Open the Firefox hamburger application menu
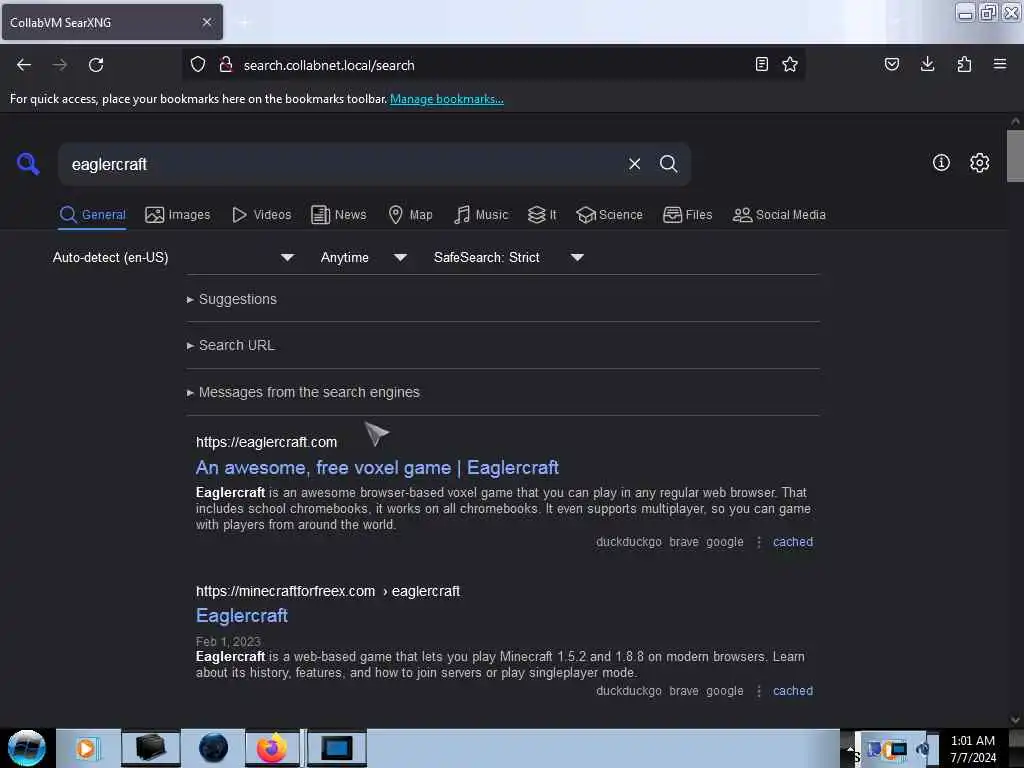The width and height of the screenshot is (1024, 768). click(x=1000, y=64)
